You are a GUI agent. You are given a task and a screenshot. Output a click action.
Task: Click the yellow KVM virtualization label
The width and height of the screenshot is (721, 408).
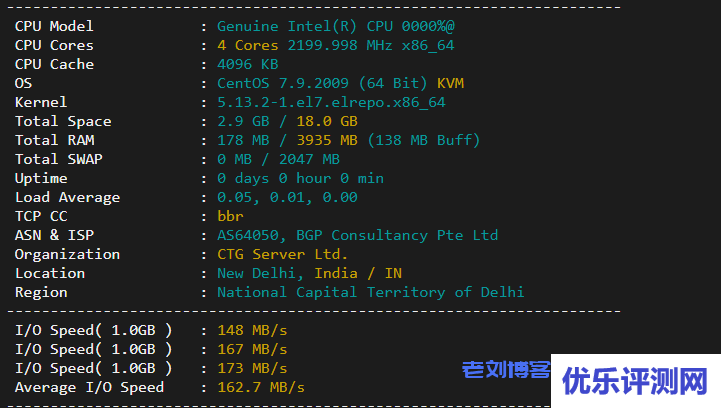click(x=450, y=83)
